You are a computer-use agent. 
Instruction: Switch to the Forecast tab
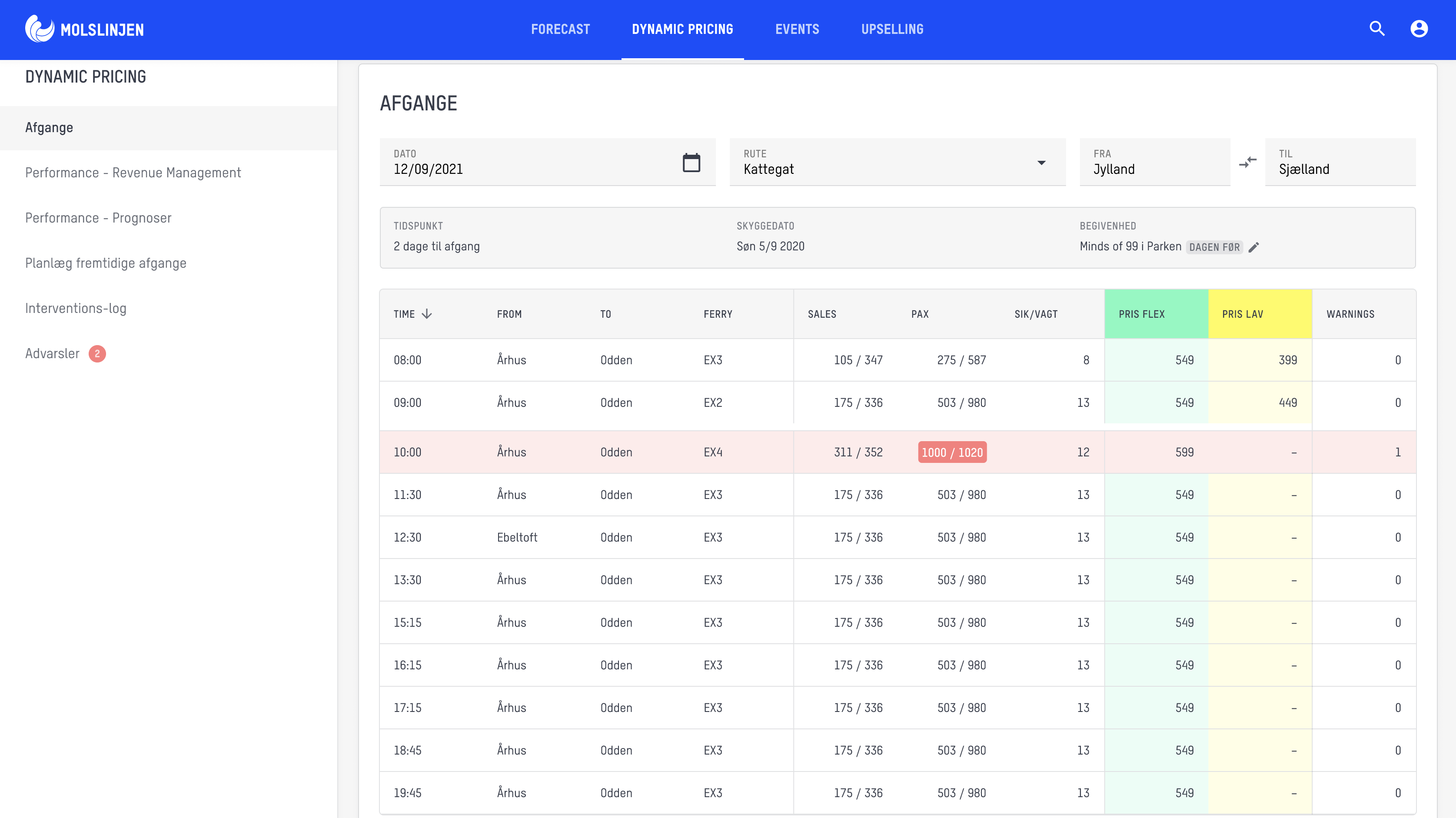pyautogui.click(x=560, y=29)
